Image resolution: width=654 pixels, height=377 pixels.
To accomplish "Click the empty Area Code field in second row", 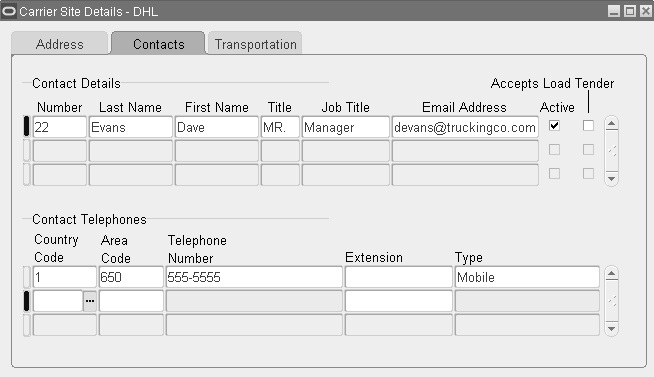I will tap(131, 301).
